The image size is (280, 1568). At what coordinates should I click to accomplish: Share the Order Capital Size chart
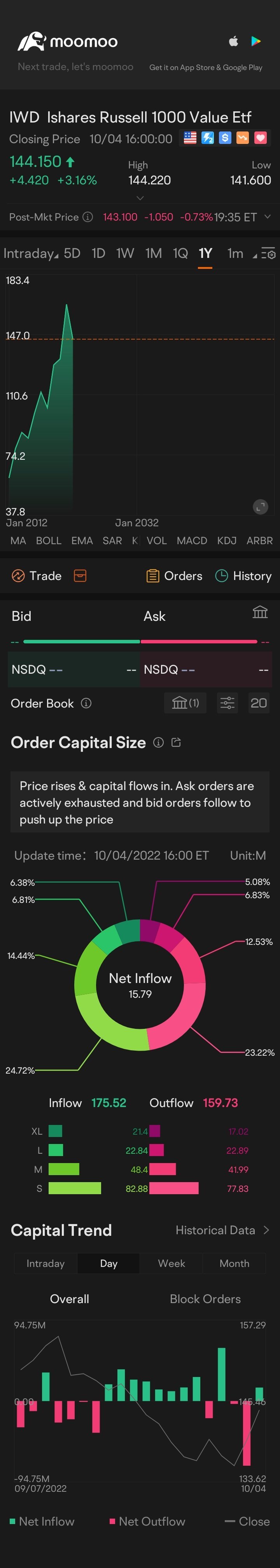177,743
